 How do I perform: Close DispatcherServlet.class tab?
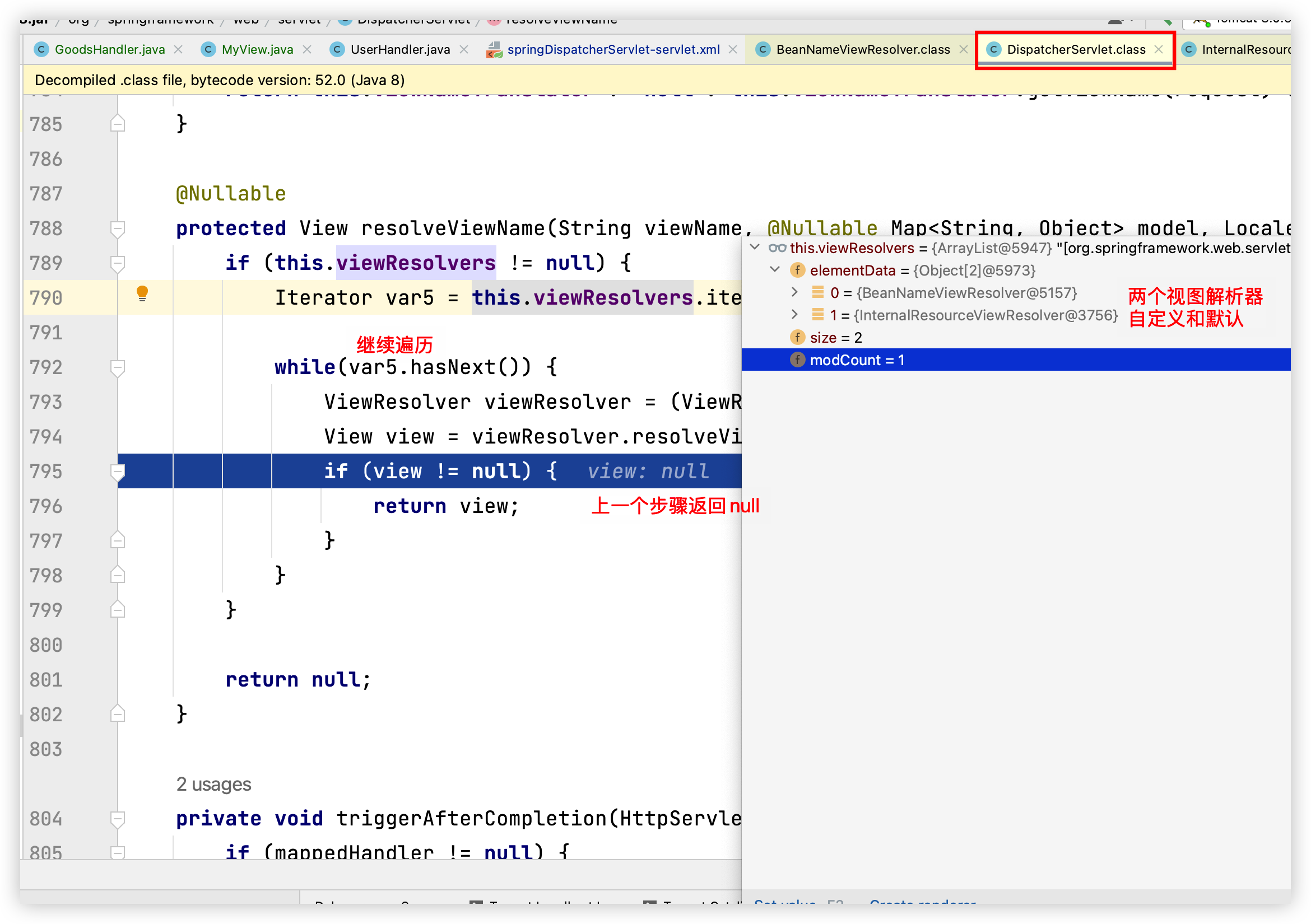click(x=1159, y=50)
